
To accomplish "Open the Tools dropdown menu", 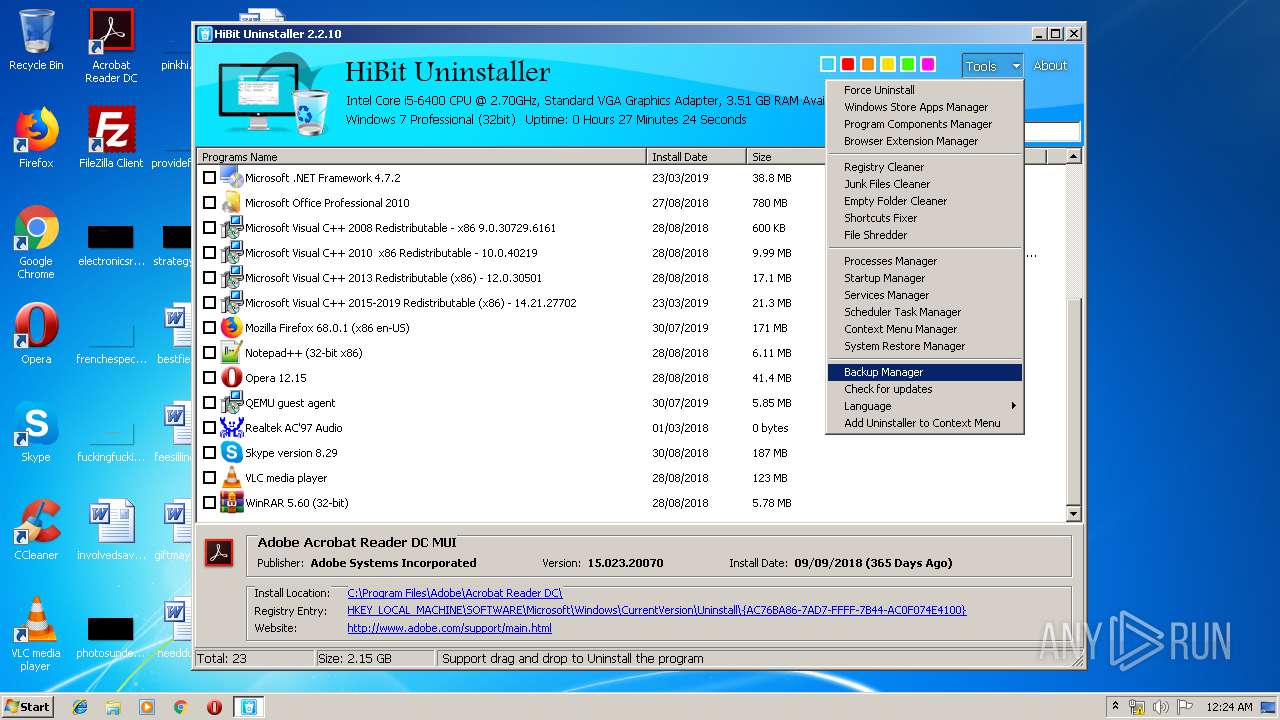I will (x=992, y=65).
